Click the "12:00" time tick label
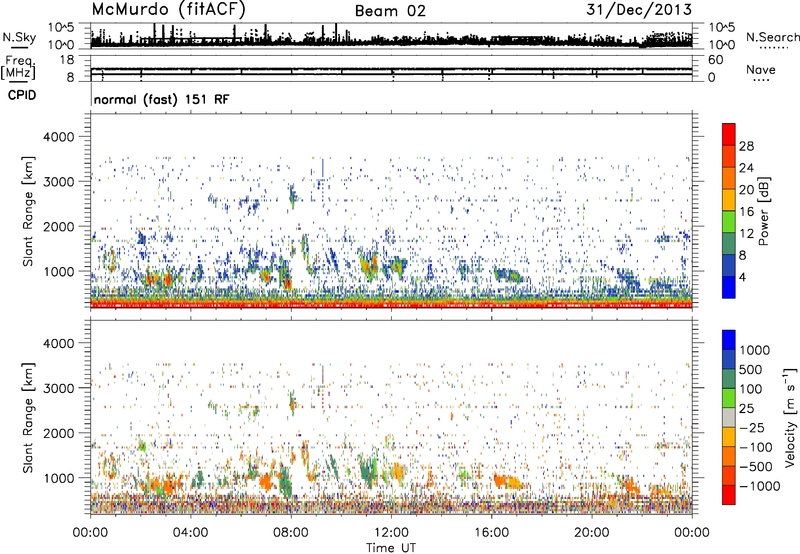The height and width of the screenshot is (554, 800). [x=391, y=533]
